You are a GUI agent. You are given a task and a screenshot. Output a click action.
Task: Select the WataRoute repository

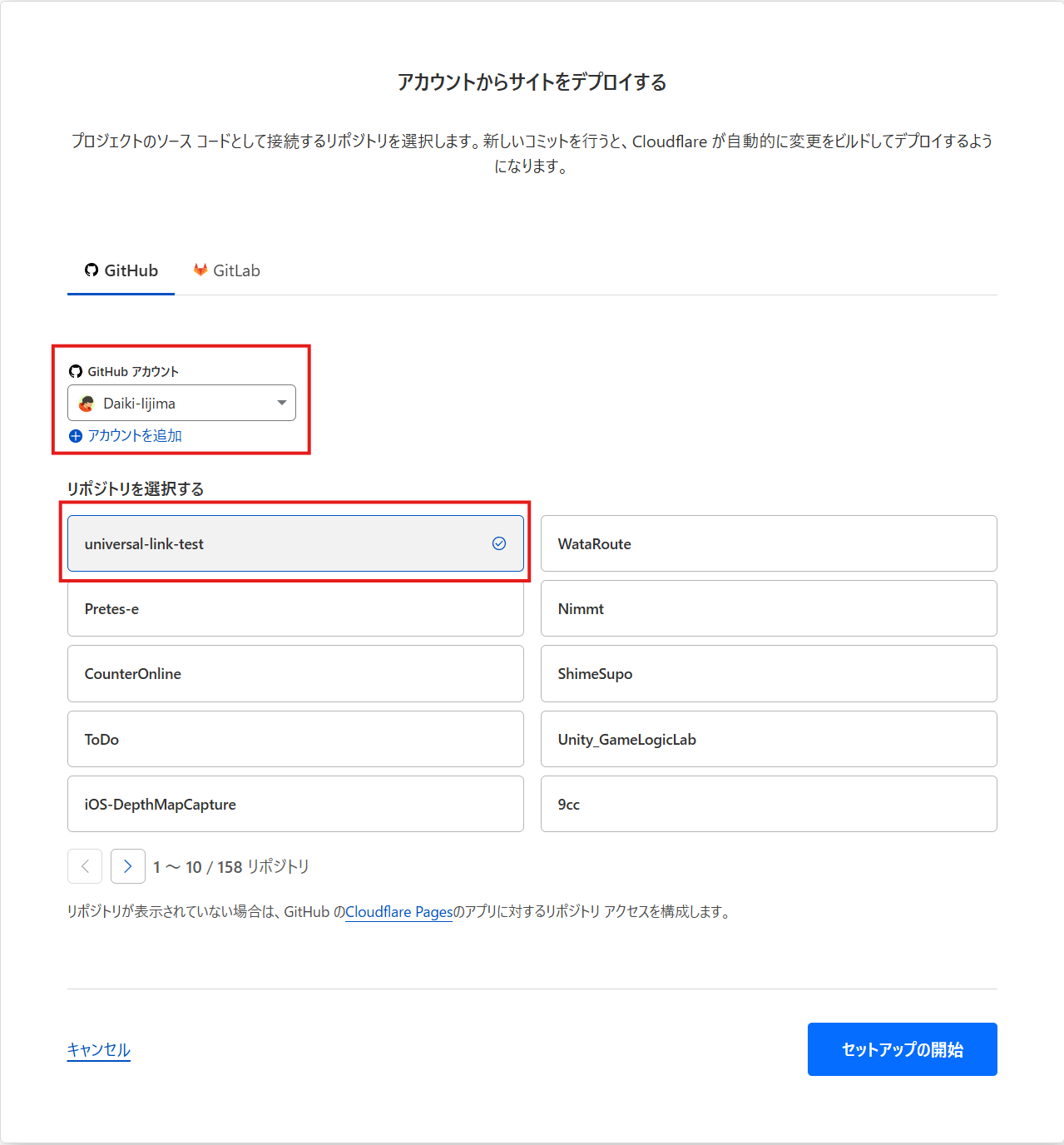click(x=769, y=543)
